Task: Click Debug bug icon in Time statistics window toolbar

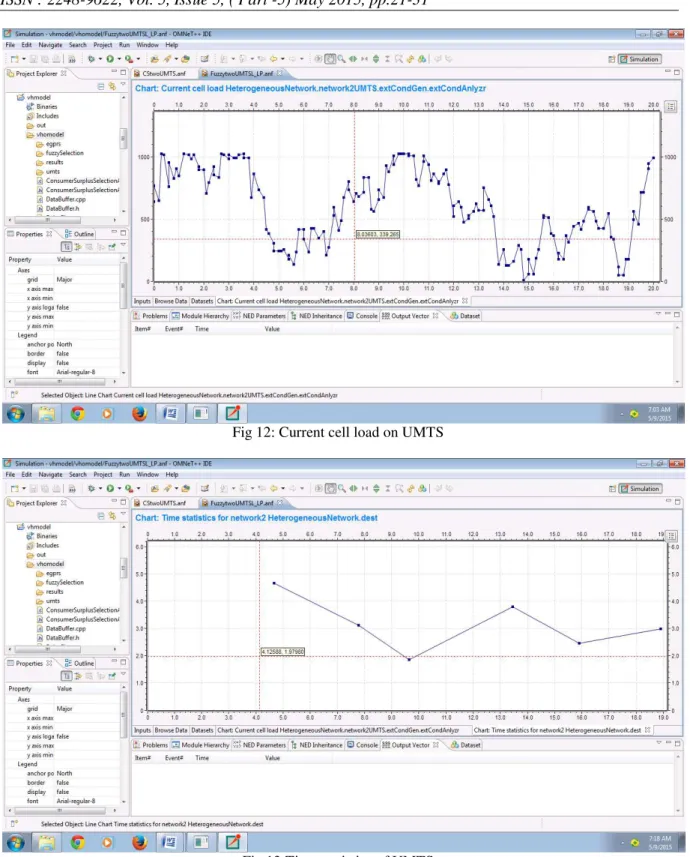Action: pyautogui.click(x=91, y=489)
